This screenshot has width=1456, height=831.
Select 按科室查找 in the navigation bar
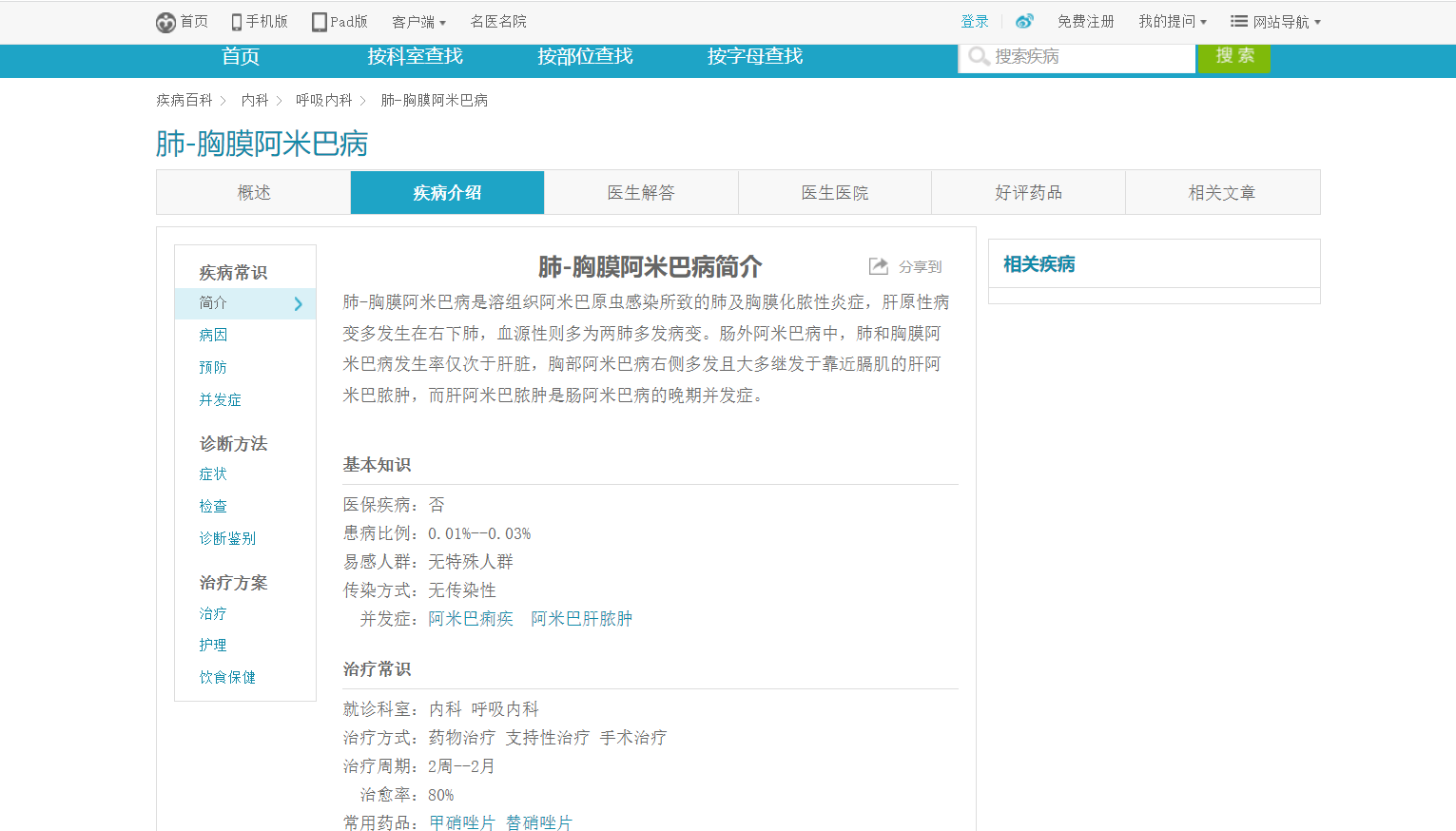[416, 57]
